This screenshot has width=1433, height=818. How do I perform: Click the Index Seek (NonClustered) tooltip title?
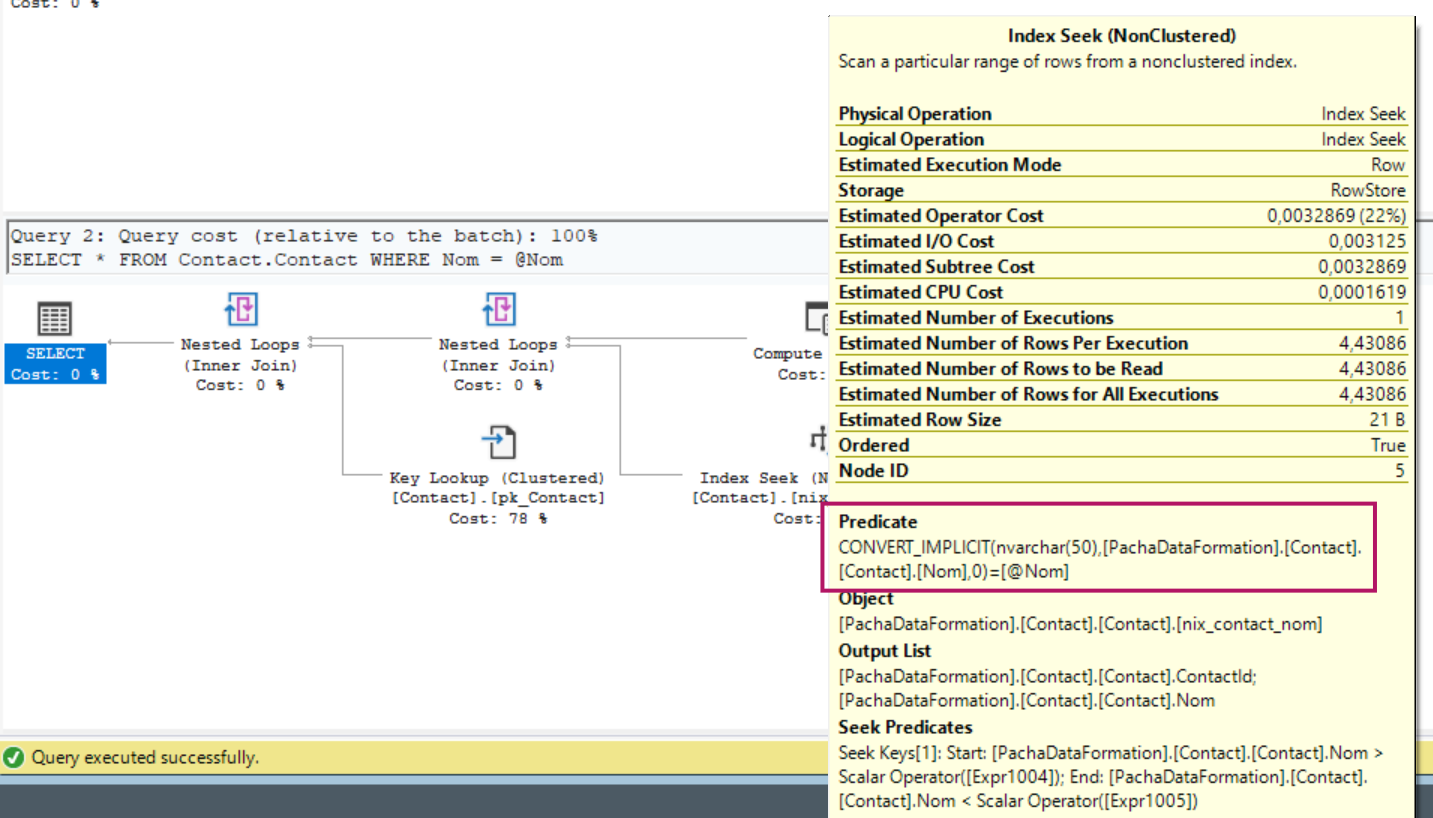click(x=1121, y=36)
